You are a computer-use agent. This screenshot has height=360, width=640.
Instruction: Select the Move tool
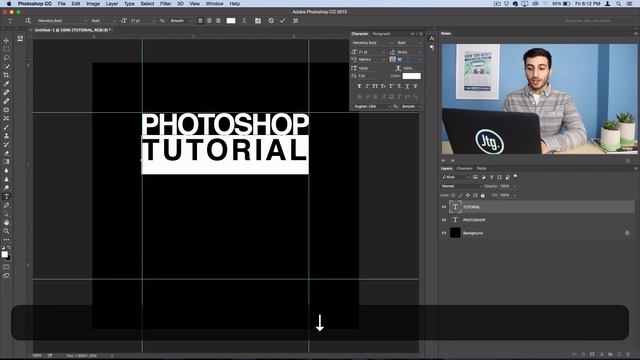6,40
